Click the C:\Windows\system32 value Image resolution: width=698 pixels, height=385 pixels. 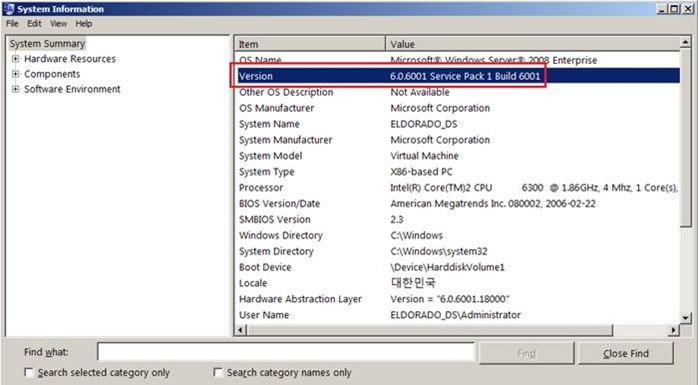pyautogui.click(x=439, y=251)
